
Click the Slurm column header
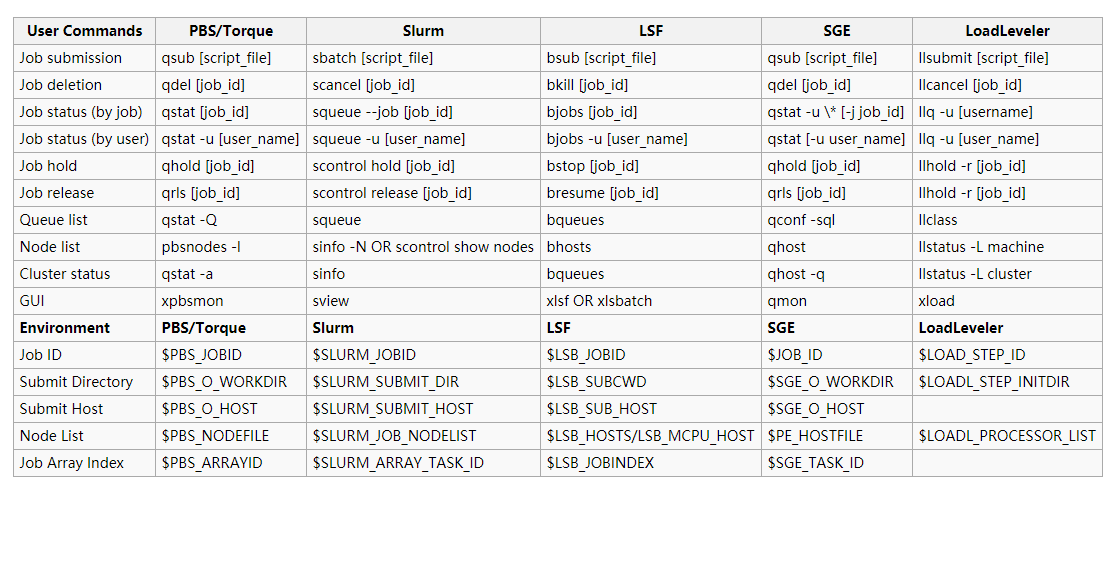tap(423, 31)
